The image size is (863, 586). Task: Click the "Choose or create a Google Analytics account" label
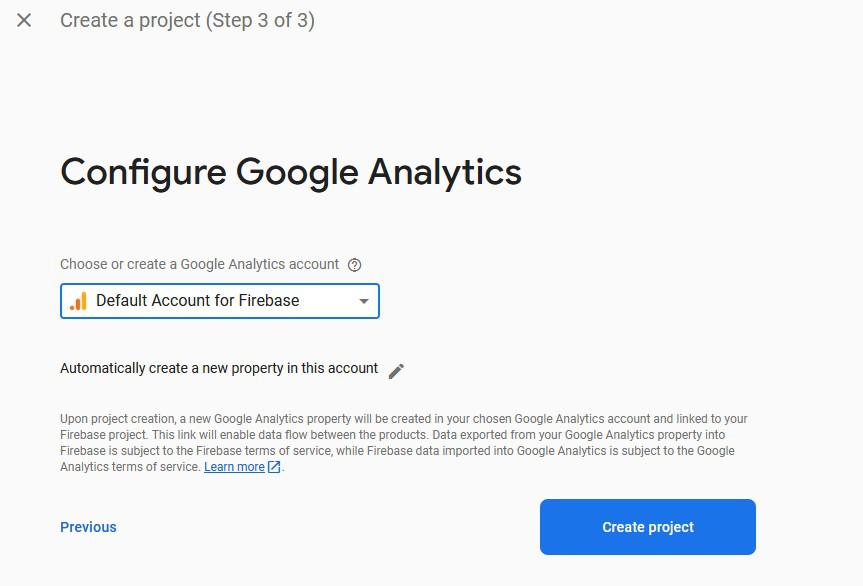click(199, 264)
